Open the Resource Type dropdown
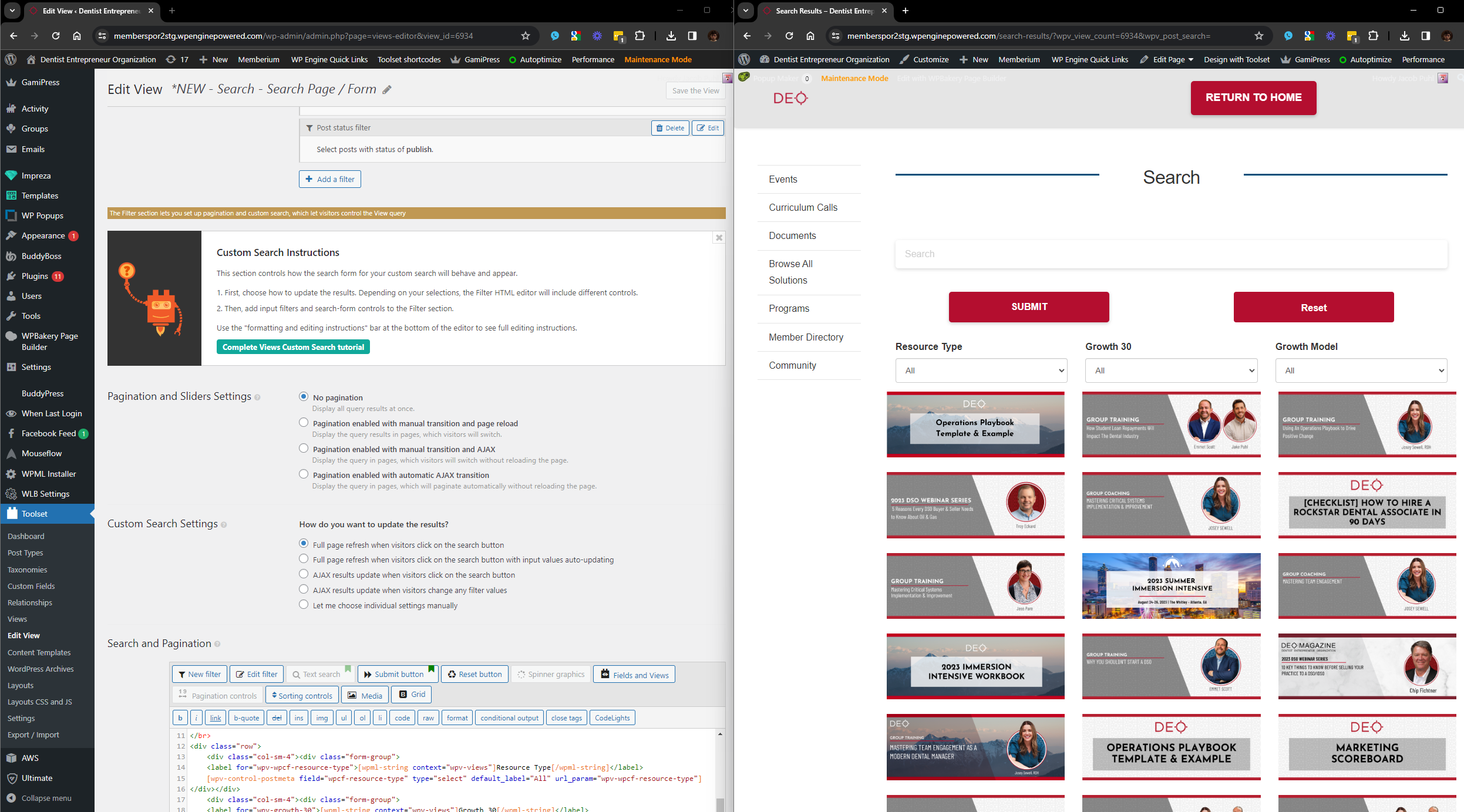This screenshot has width=1464, height=812. click(x=981, y=370)
